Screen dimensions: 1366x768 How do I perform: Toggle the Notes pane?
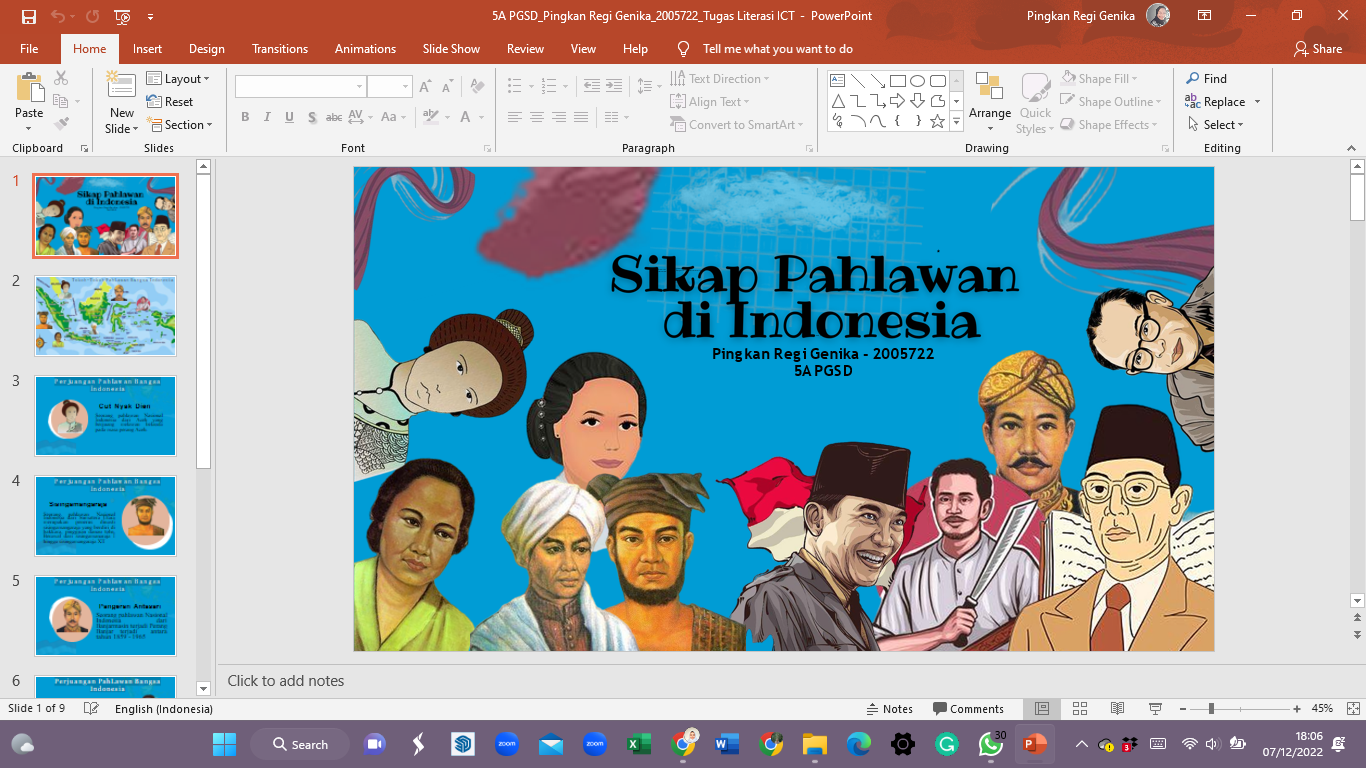point(888,708)
